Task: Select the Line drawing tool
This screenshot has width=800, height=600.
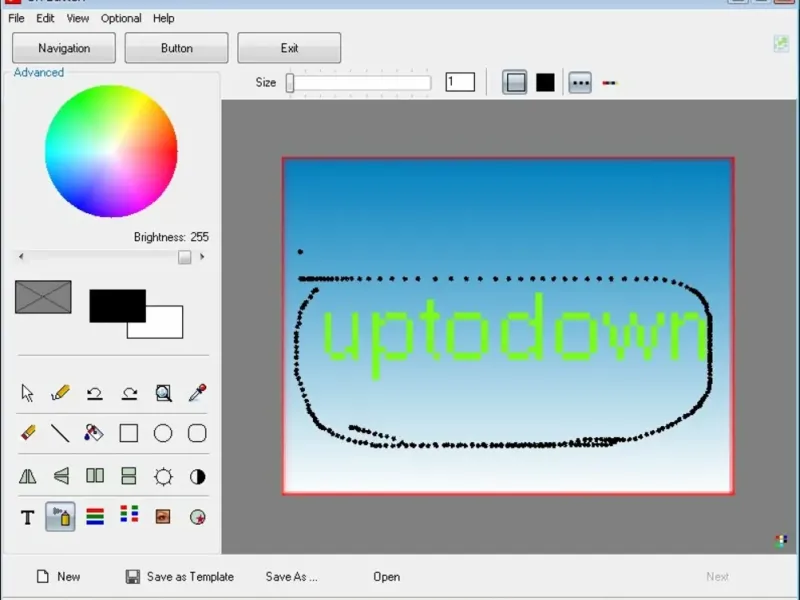Action: point(60,433)
